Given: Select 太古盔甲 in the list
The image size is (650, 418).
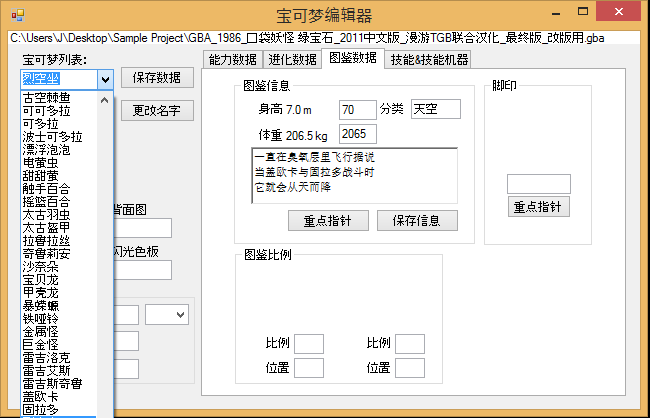Looking at the screenshot, I should [59, 228].
